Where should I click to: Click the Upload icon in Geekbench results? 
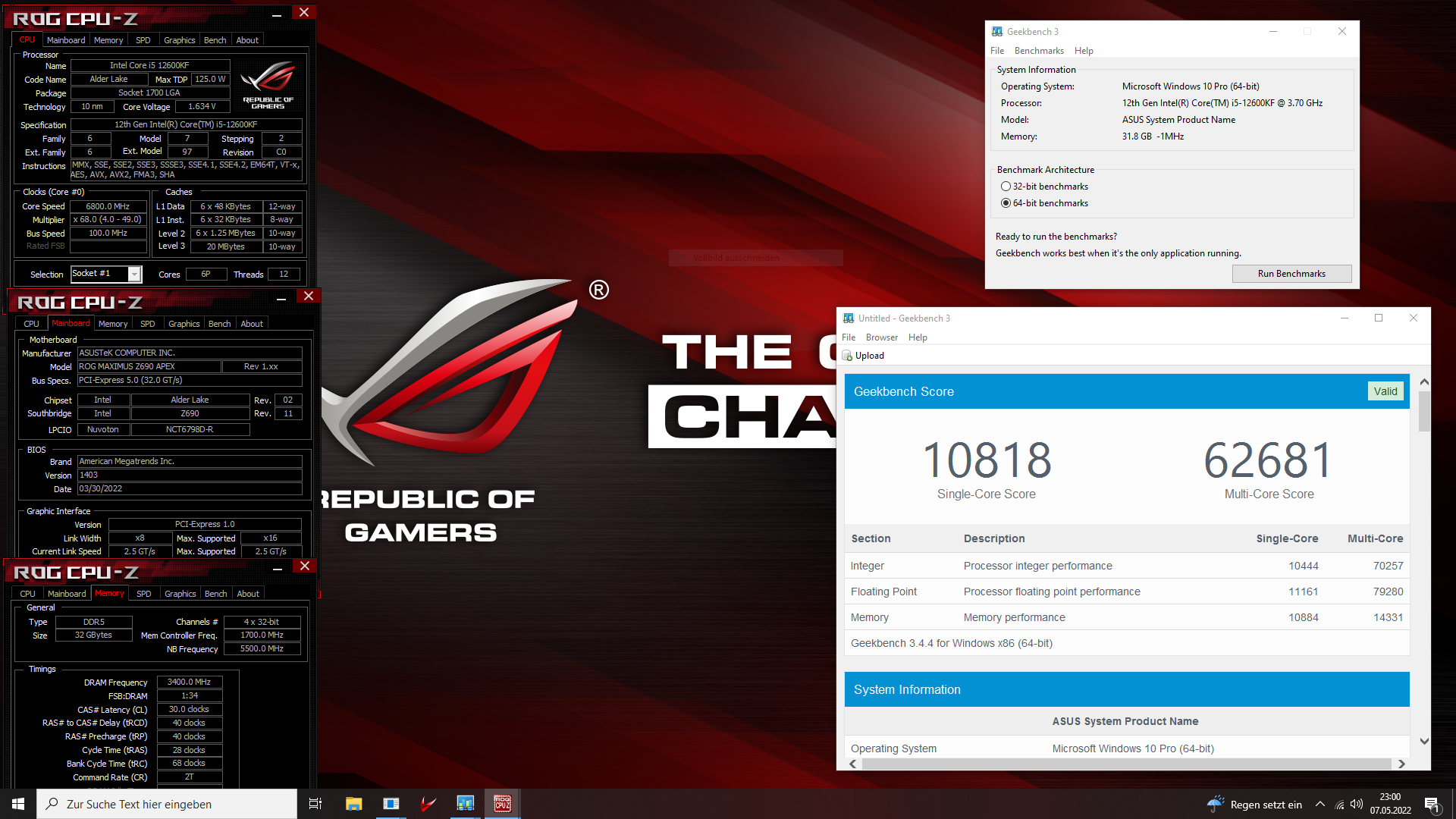pyautogui.click(x=848, y=356)
